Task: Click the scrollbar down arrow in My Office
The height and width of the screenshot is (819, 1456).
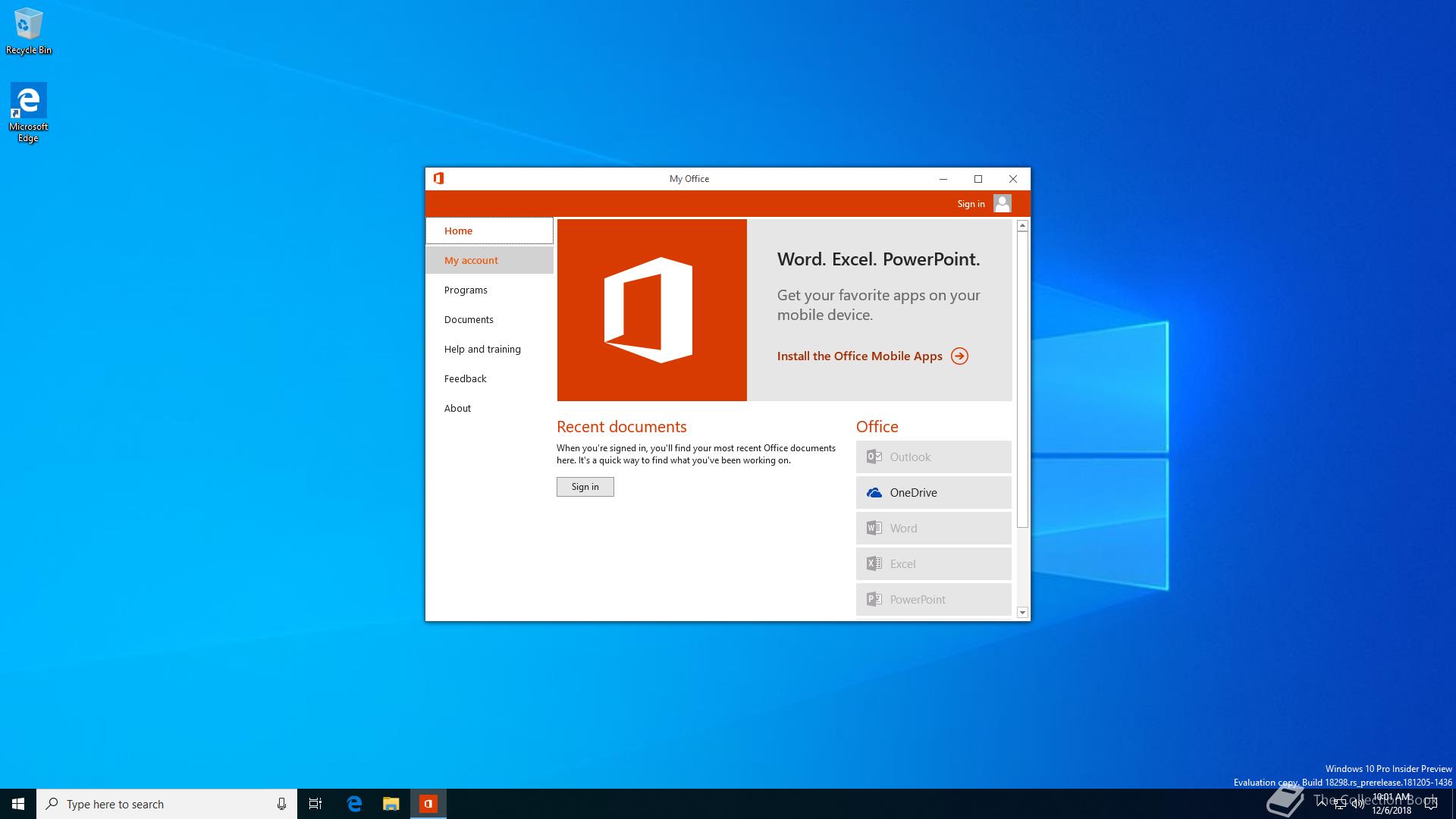Action: 1022,612
